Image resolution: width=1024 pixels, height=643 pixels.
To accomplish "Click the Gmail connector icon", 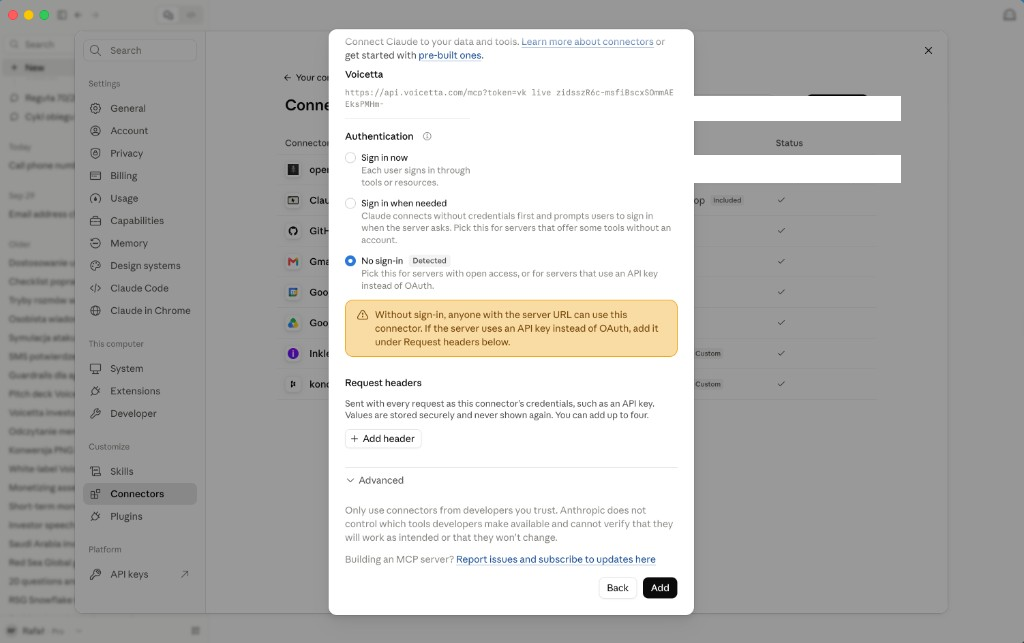I will (x=293, y=261).
